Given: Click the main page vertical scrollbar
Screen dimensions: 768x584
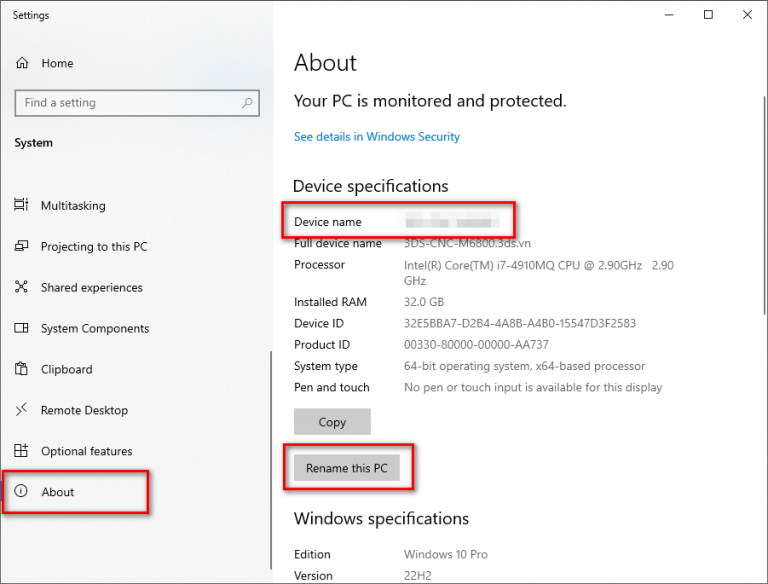Looking at the screenshot, I should pos(764,206).
